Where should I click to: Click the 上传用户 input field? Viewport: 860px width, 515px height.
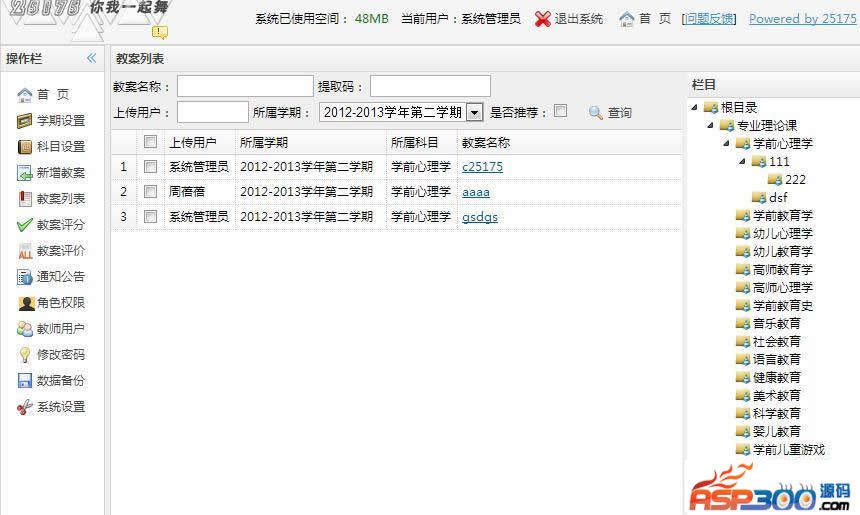pyautogui.click(x=213, y=112)
